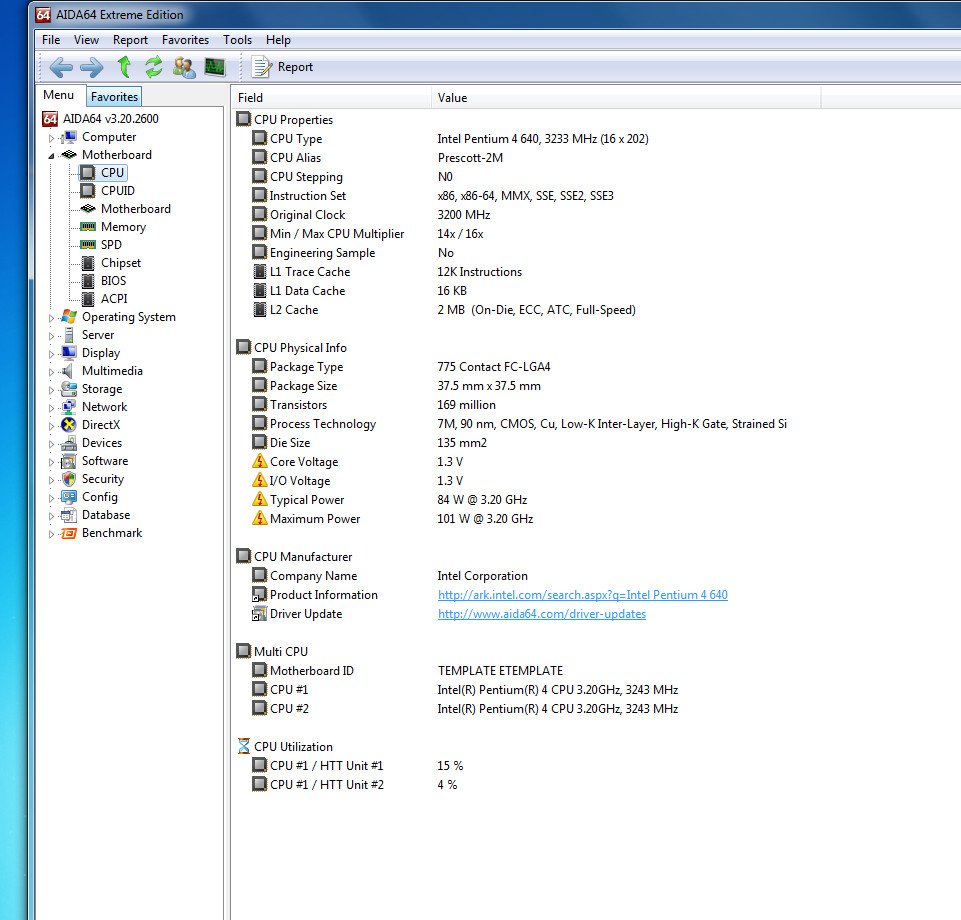
Task: Select the CPUID tree item
Action: point(117,191)
